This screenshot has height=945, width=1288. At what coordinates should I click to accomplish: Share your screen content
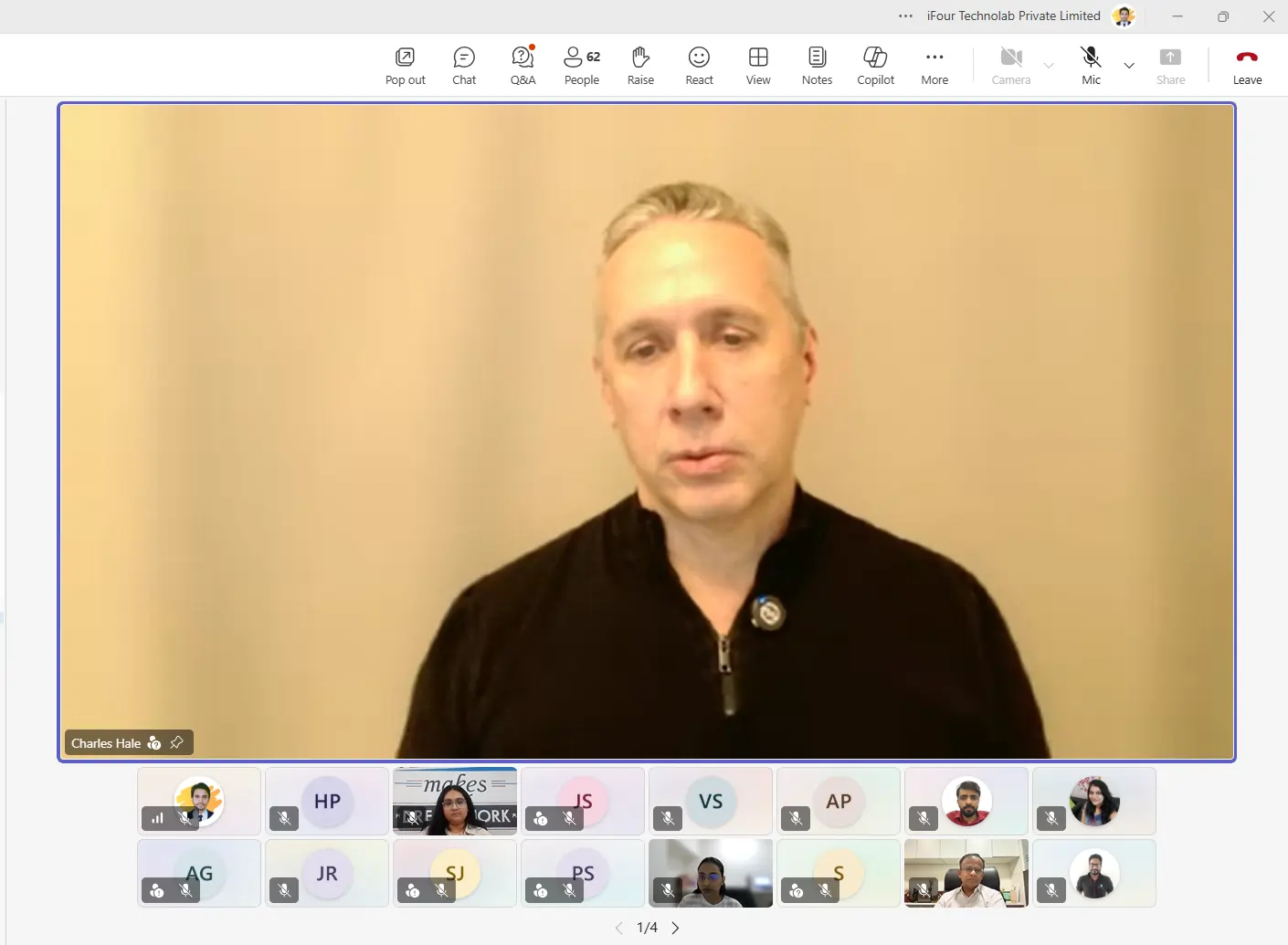tap(1170, 66)
